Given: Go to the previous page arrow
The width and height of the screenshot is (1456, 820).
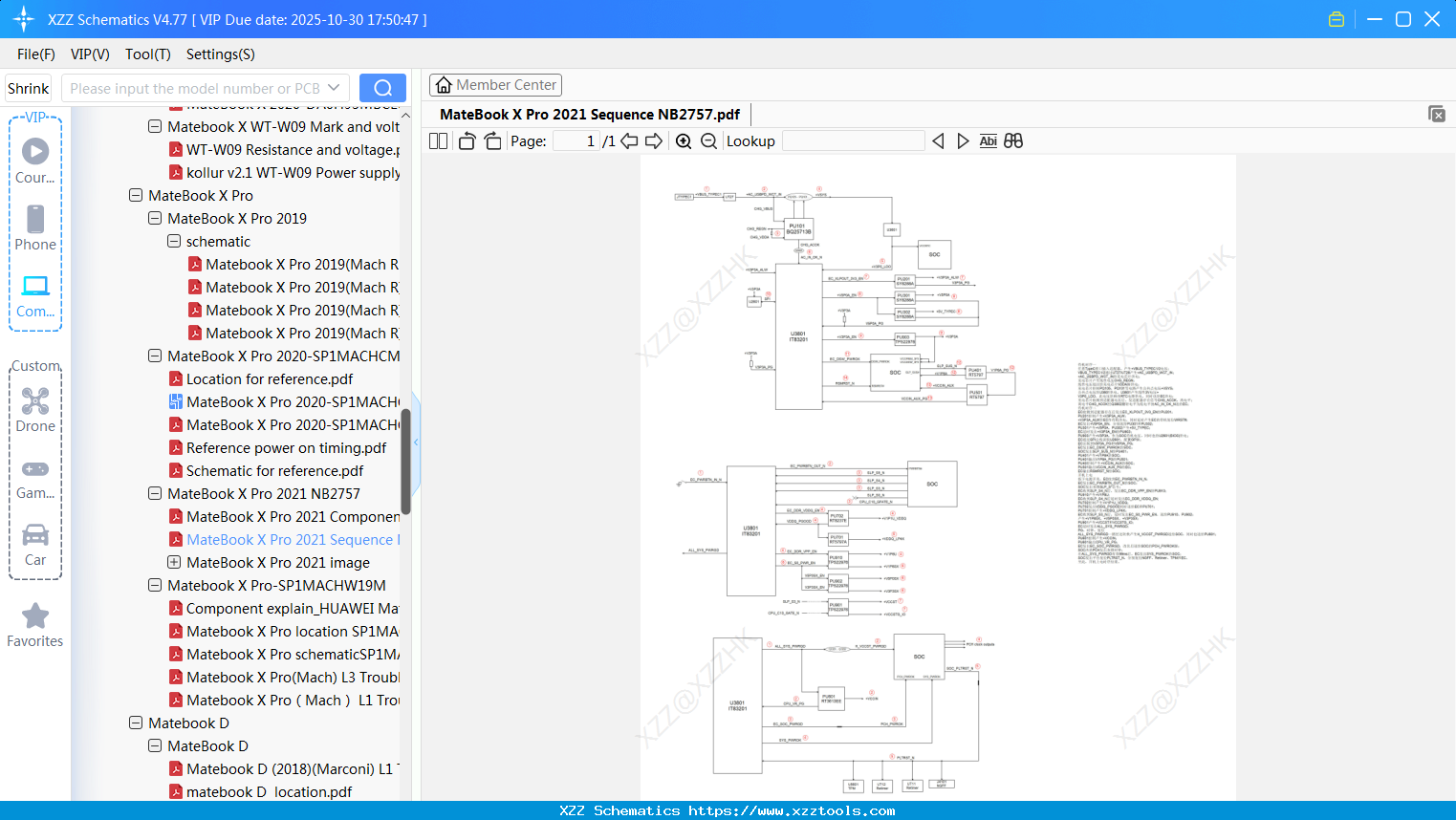Looking at the screenshot, I should (629, 141).
